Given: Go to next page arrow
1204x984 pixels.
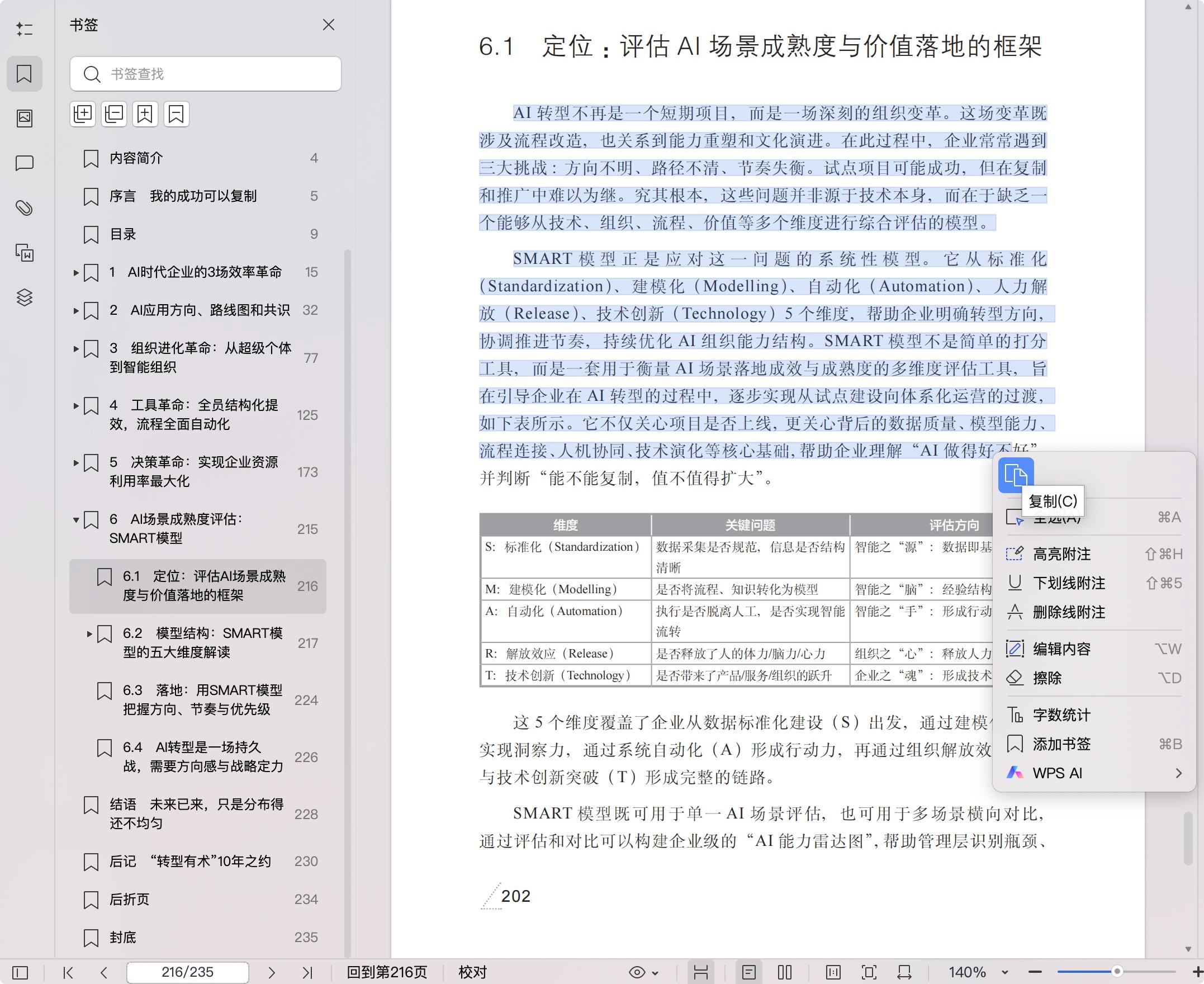Looking at the screenshot, I should [272, 973].
